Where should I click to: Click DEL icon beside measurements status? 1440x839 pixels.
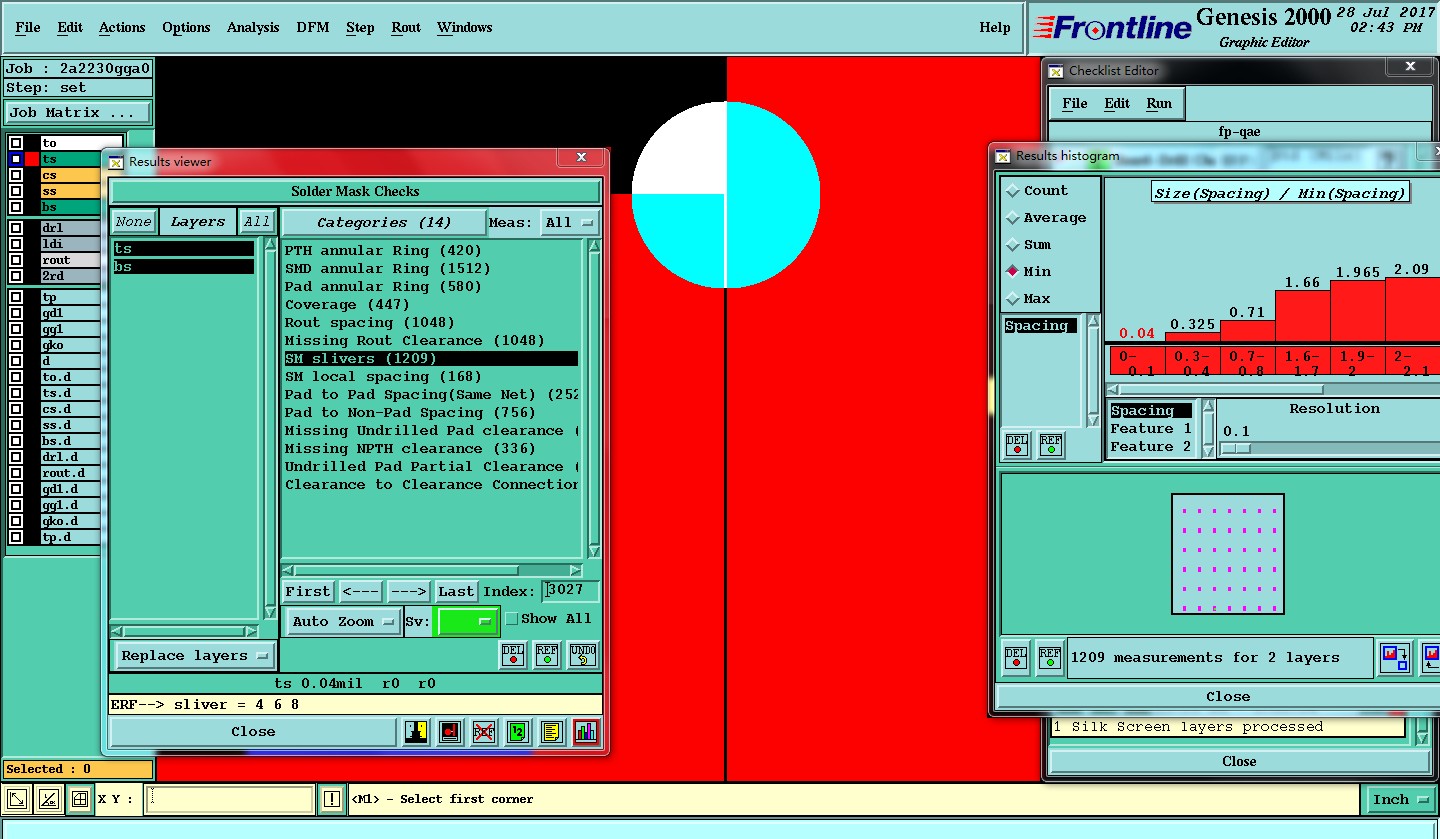(1016, 657)
